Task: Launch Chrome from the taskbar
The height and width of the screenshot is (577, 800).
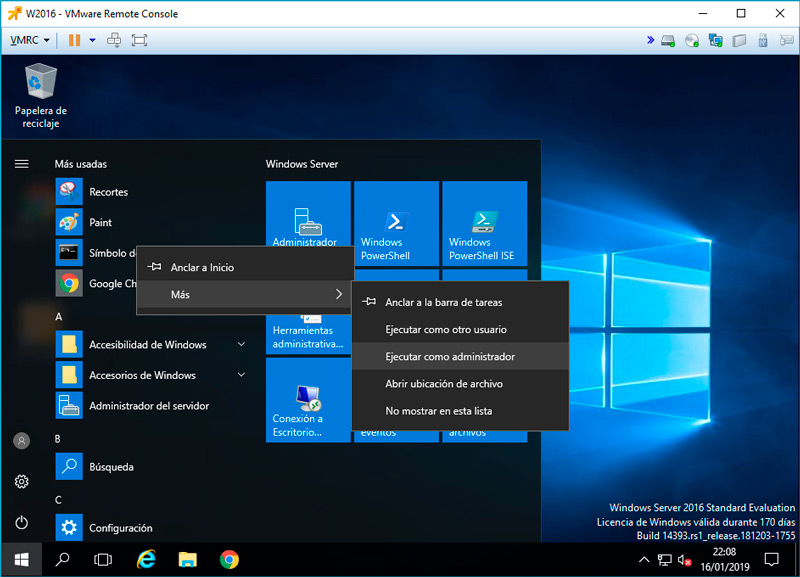Action: (230, 560)
